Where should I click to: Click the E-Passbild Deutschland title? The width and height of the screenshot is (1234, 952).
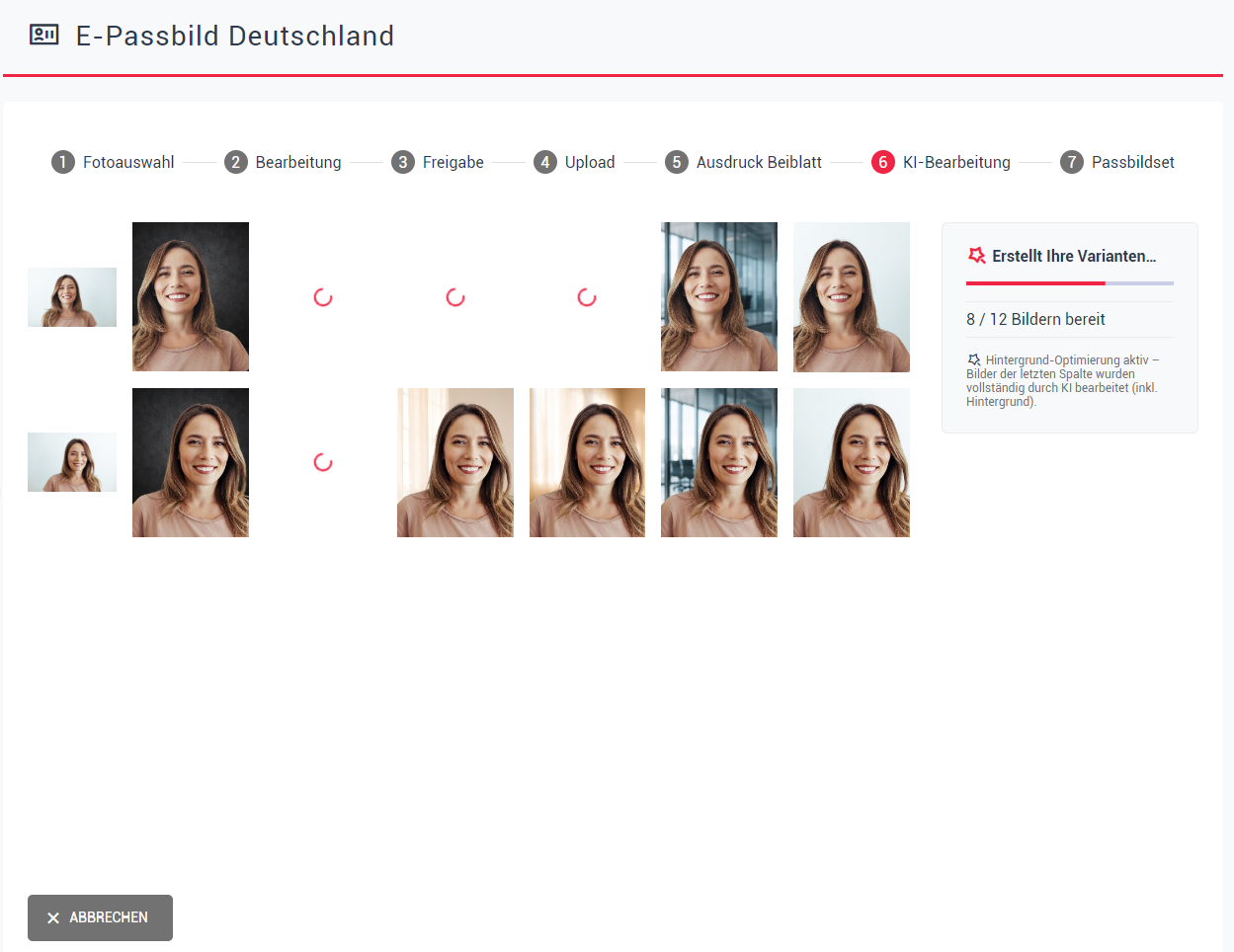tap(235, 36)
